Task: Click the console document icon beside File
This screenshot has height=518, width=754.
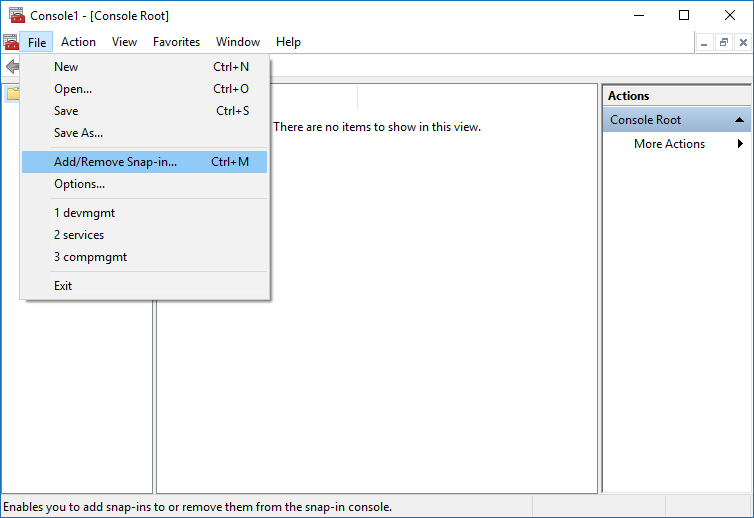Action: coord(11,42)
